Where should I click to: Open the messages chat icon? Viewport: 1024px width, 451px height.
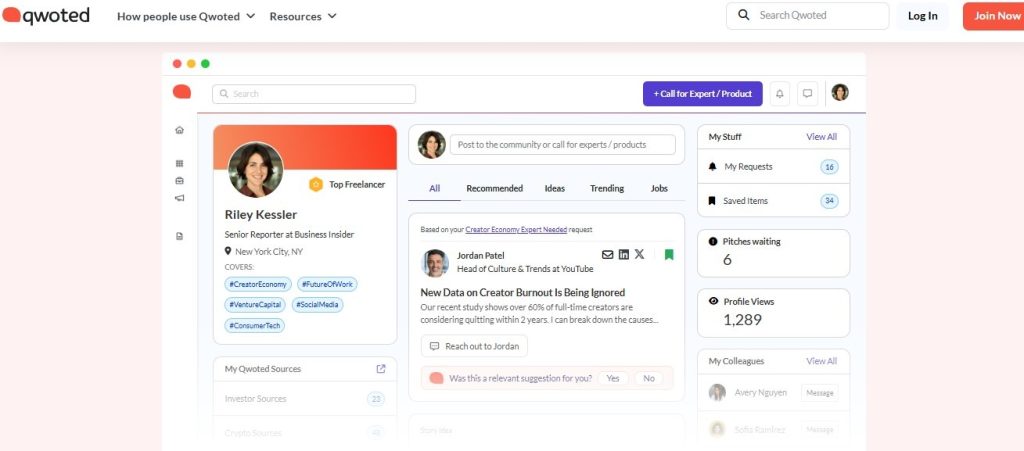[x=807, y=94]
